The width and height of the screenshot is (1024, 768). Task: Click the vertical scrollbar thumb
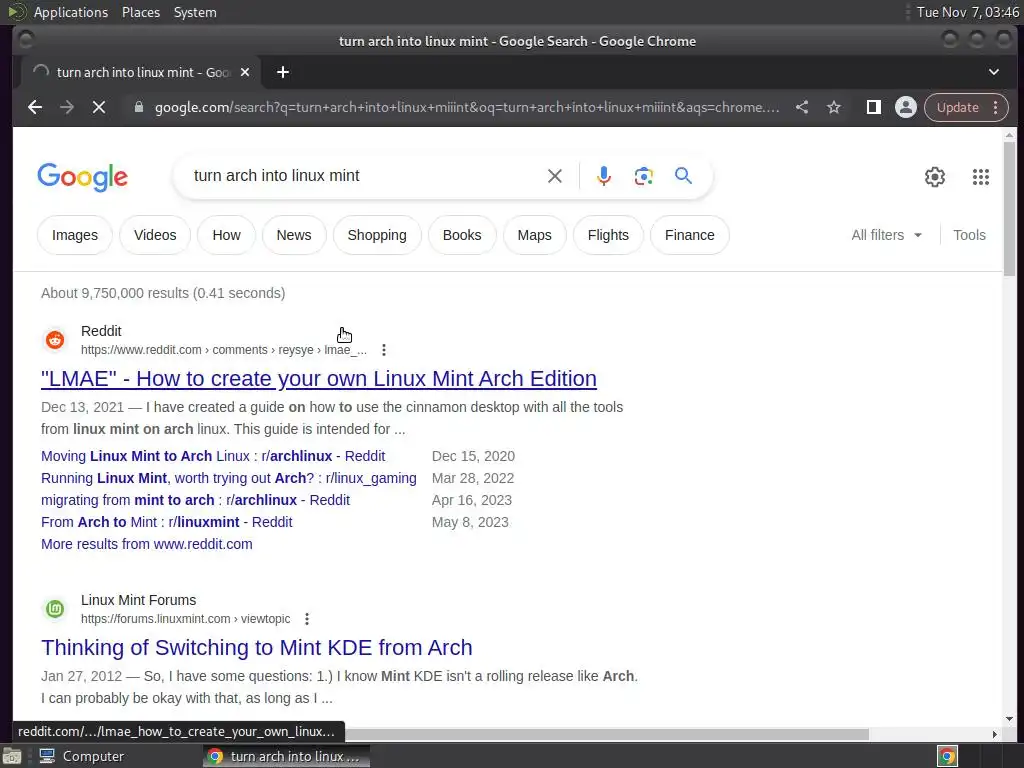pyautogui.click(x=1010, y=209)
